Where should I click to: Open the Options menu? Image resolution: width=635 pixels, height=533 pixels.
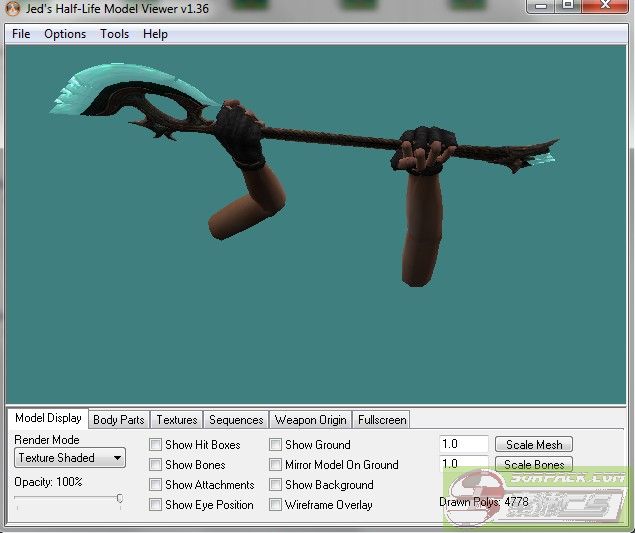click(x=65, y=34)
